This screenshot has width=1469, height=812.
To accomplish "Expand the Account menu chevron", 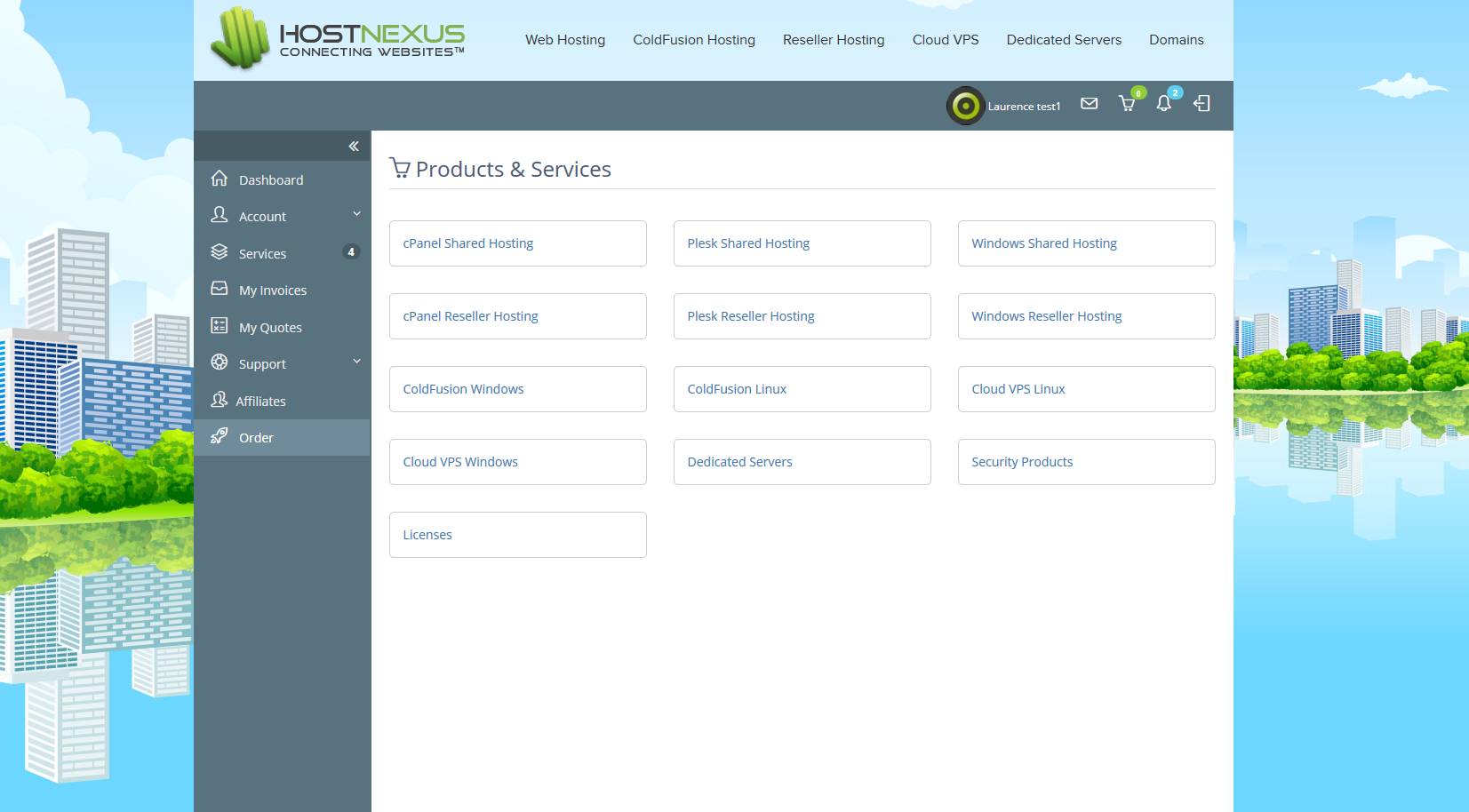I will [x=356, y=214].
